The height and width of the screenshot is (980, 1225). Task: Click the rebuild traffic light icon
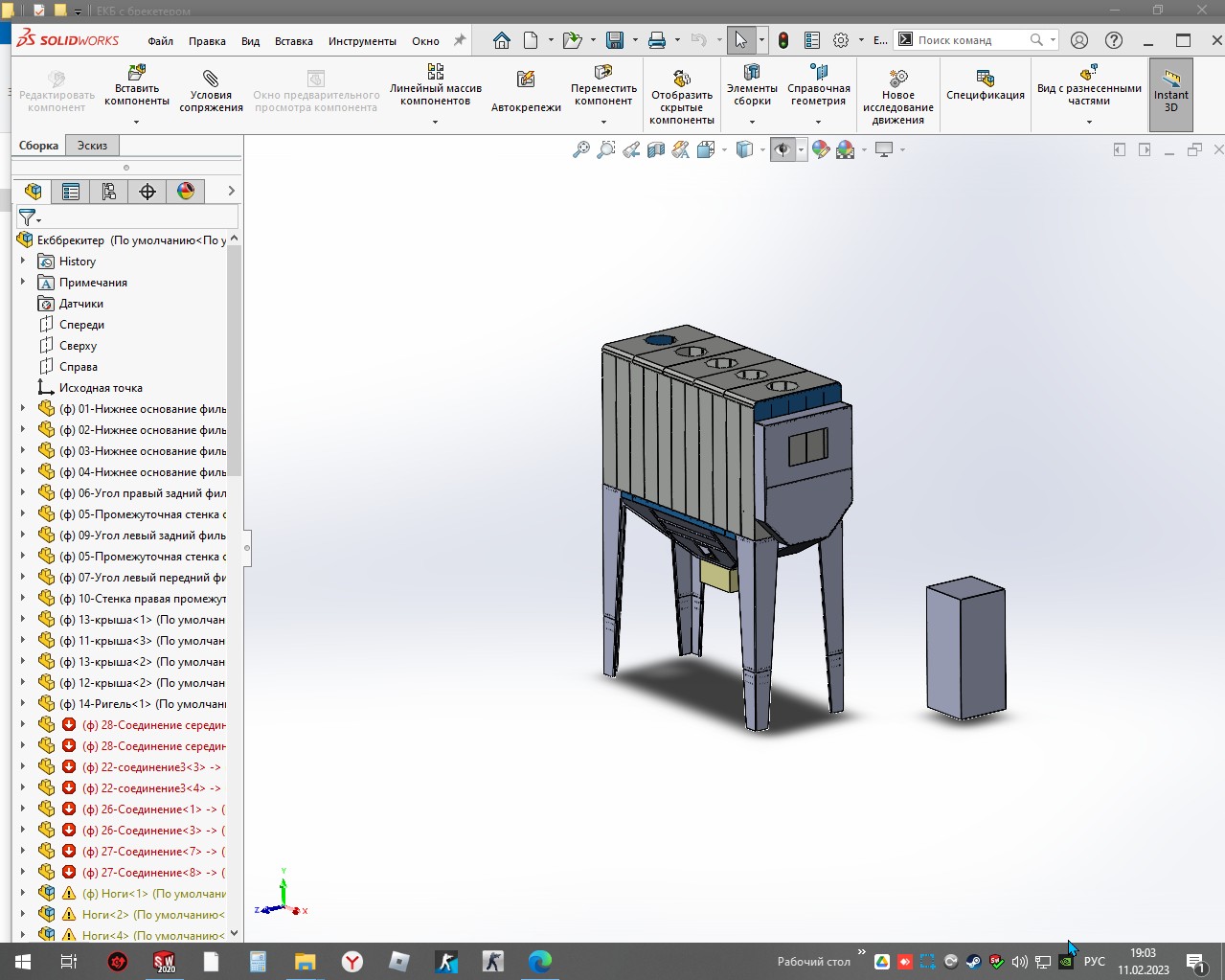tap(783, 40)
